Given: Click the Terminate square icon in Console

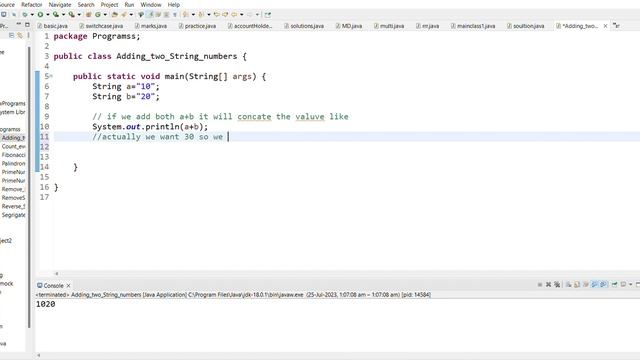Looking at the screenshot, I should [540, 284].
